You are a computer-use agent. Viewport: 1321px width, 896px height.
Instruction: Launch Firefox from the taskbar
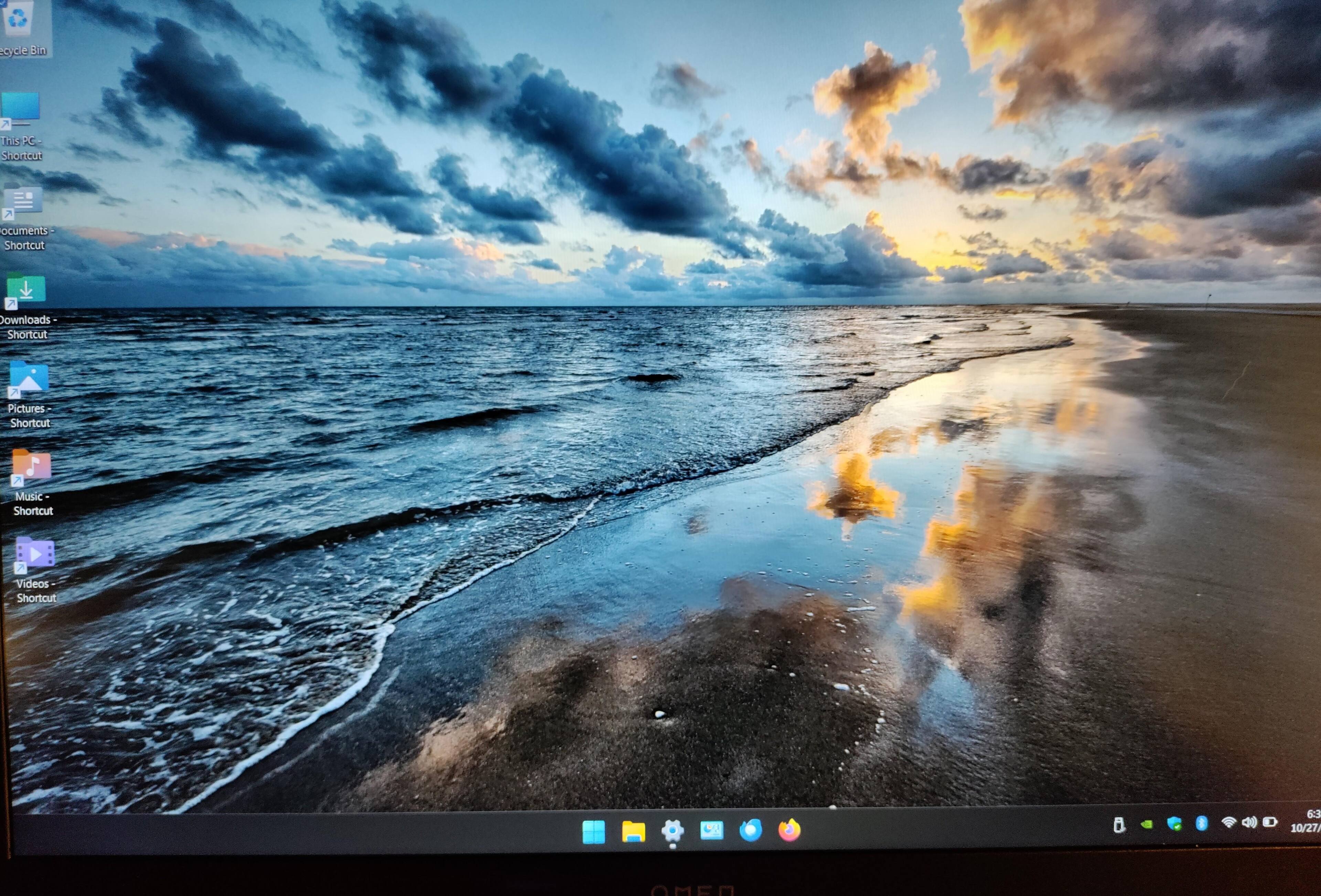click(790, 830)
